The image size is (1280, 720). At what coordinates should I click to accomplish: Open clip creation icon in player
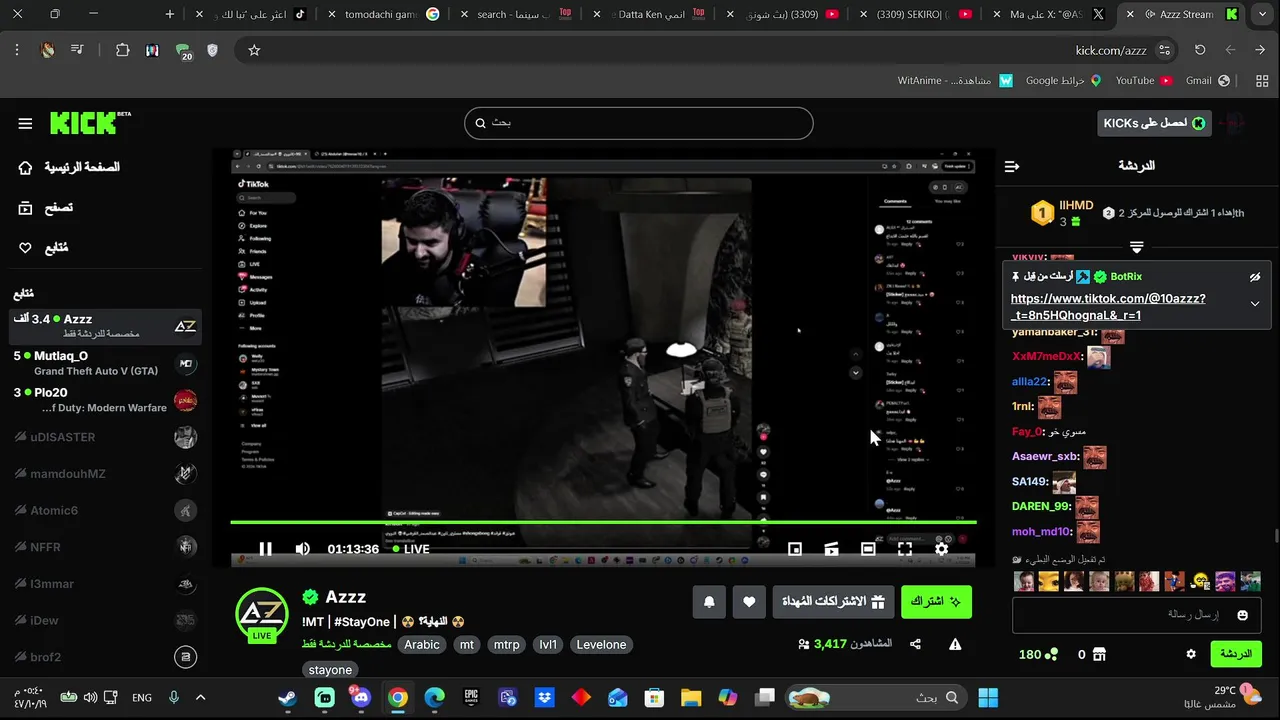point(831,549)
